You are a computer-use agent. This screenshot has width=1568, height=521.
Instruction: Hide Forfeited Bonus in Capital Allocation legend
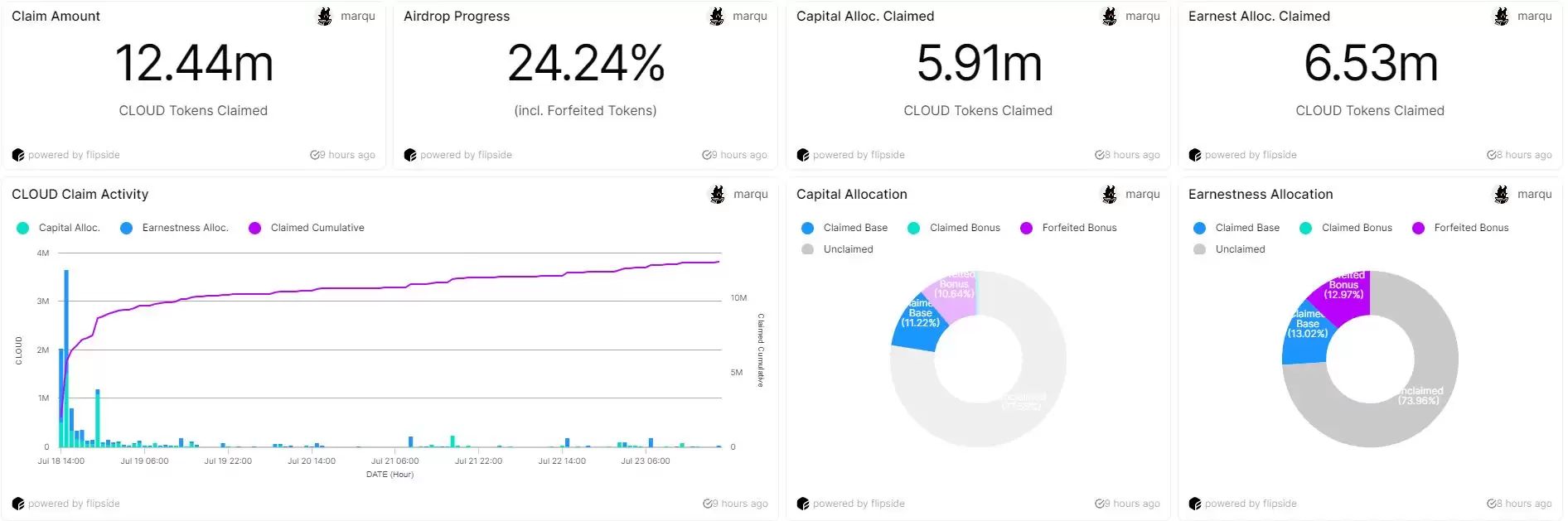pos(1078,228)
